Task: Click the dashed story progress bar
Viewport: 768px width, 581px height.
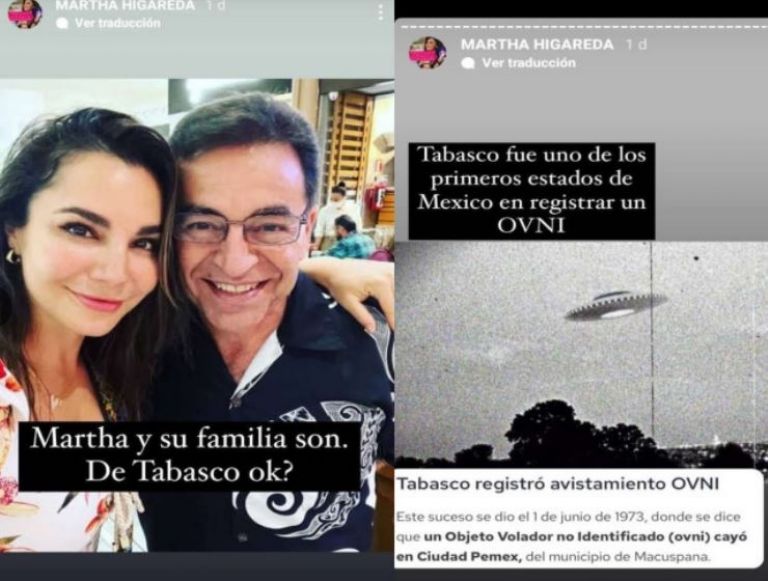Action: coord(581,26)
